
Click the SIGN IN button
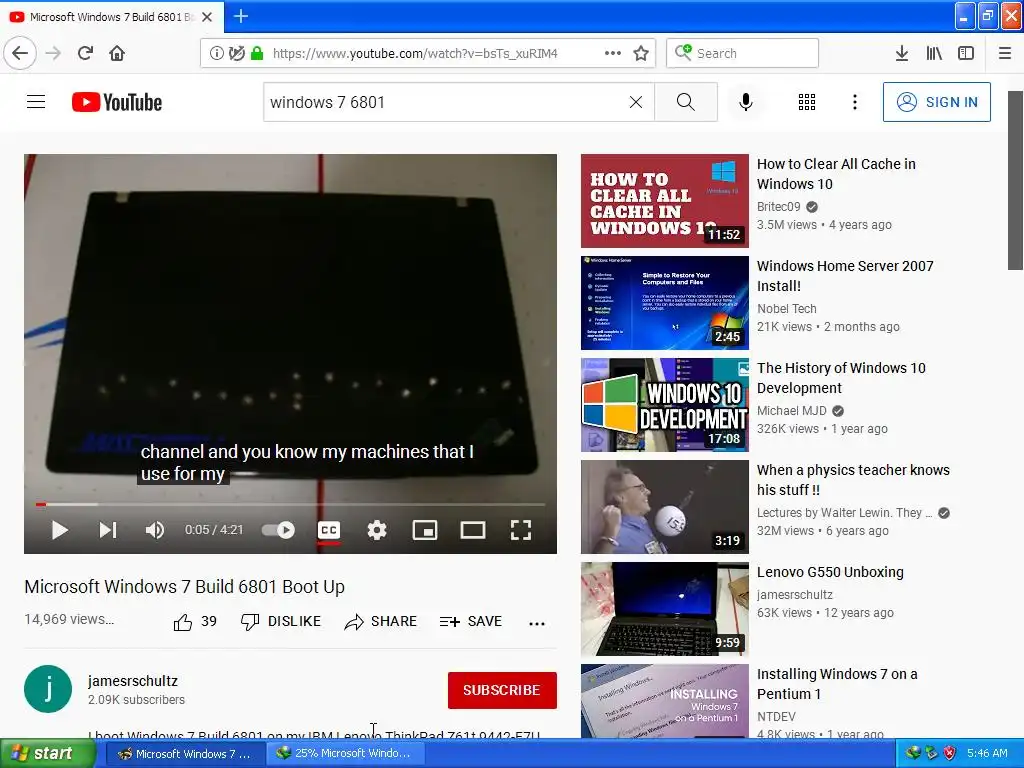[936, 102]
